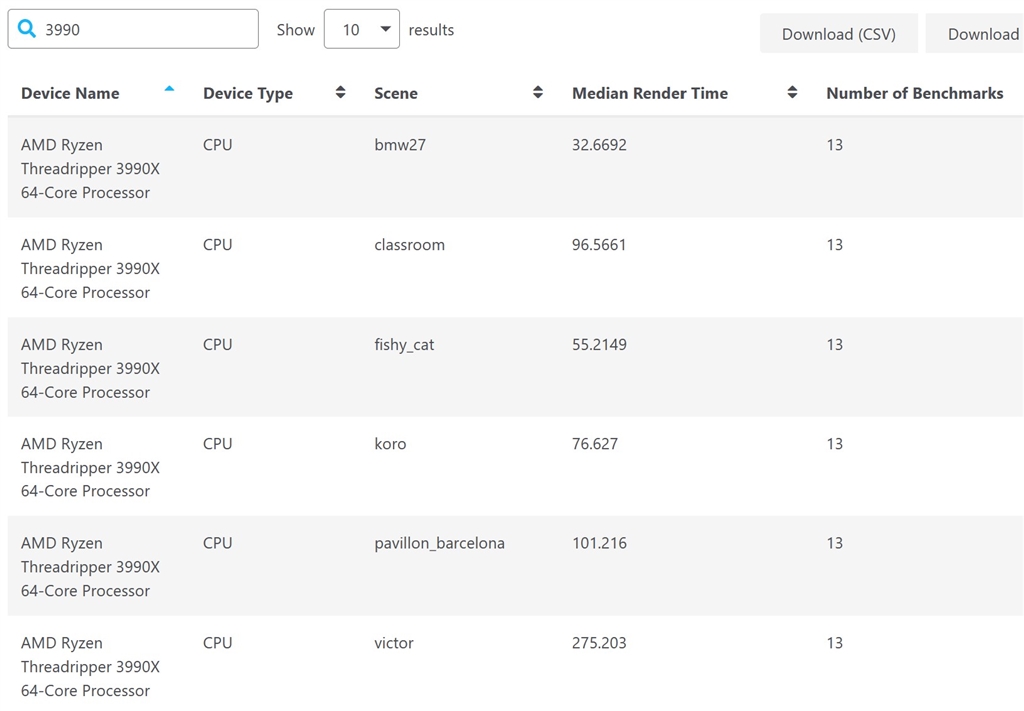Viewport: 1024px width, 711px height.
Task: Click the Device Type sort arrows icon
Action: (340, 93)
